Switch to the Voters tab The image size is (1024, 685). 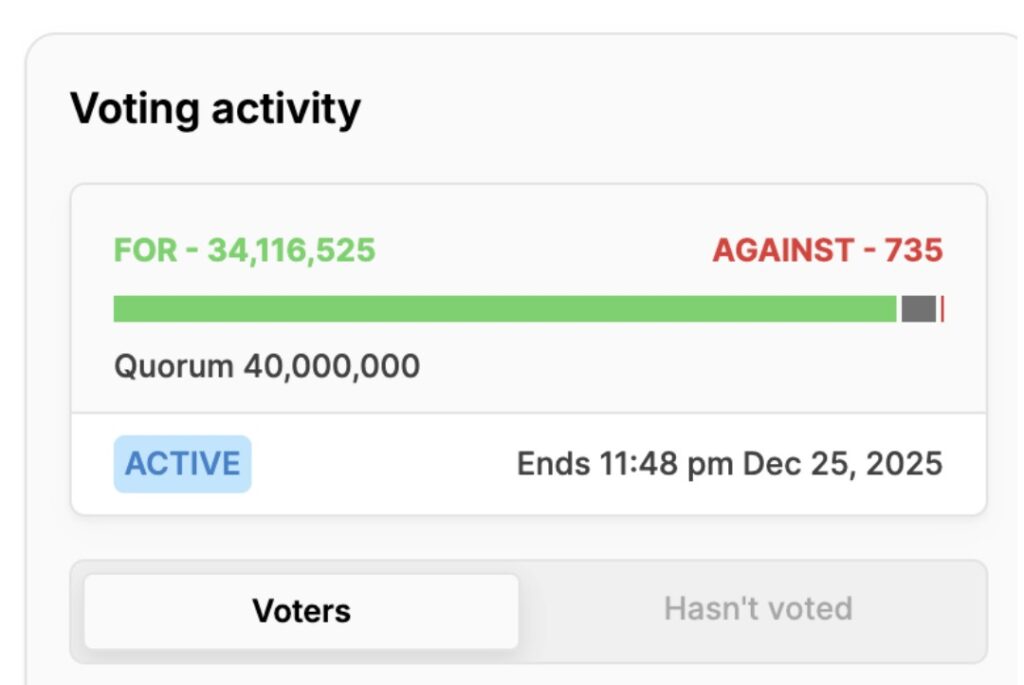click(301, 610)
